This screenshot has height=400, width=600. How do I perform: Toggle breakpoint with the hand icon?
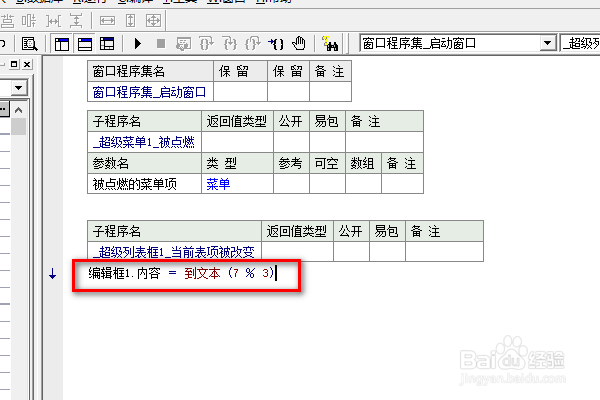tap(299, 43)
